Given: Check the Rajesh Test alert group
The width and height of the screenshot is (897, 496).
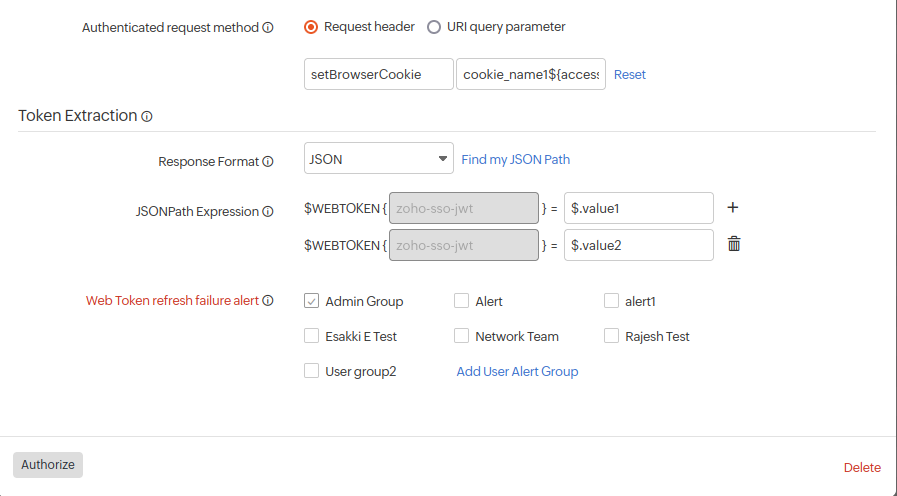Looking at the screenshot, I should coord(611,336).
